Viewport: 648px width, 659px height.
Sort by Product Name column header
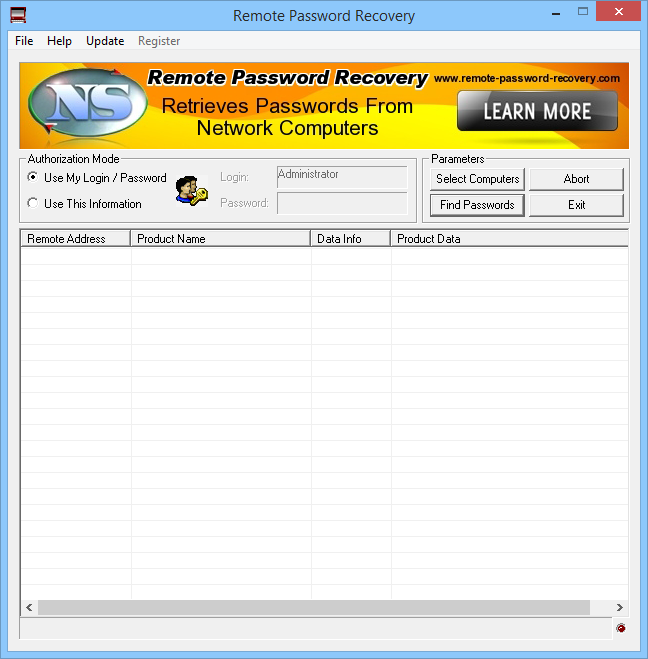221,238
